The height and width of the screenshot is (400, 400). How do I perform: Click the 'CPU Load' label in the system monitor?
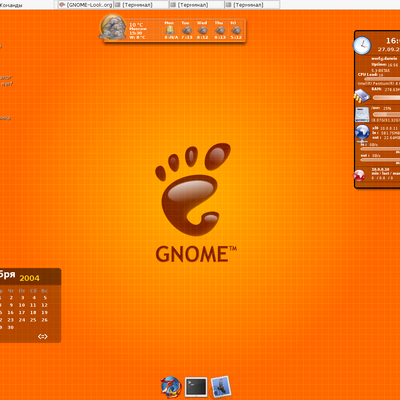tap(368, 75)
